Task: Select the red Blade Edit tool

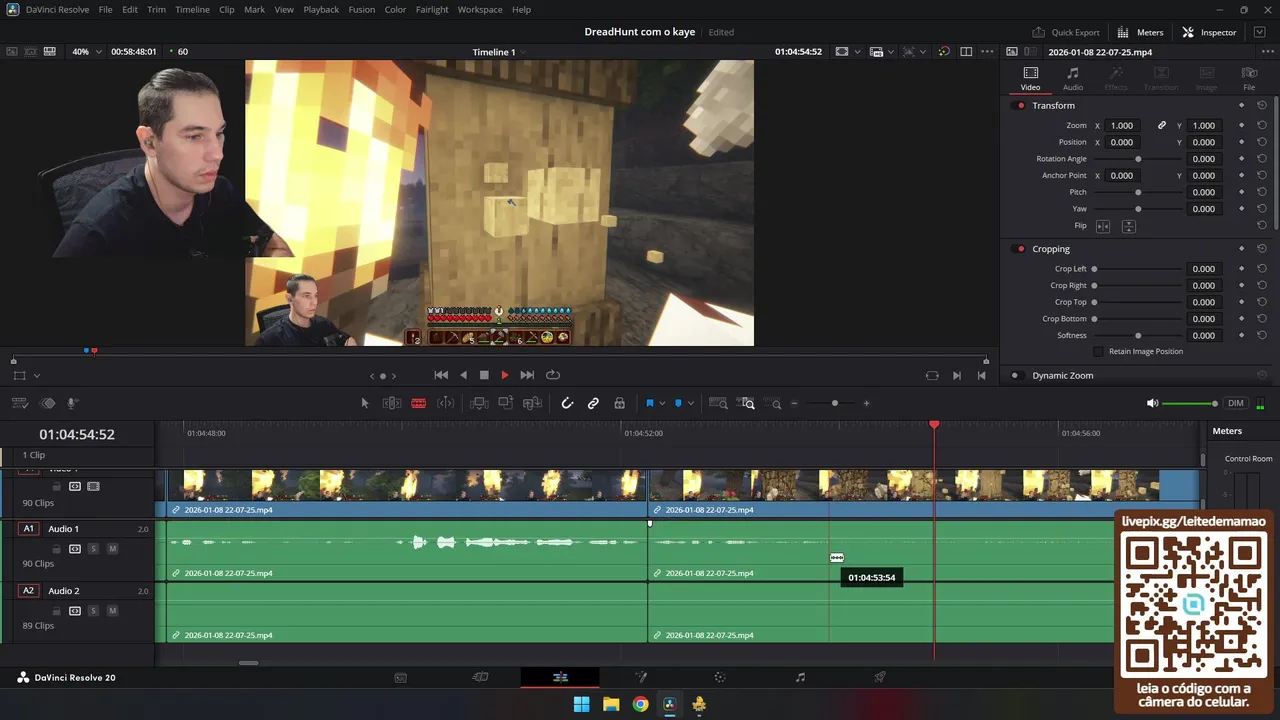Action: (419, 403)
